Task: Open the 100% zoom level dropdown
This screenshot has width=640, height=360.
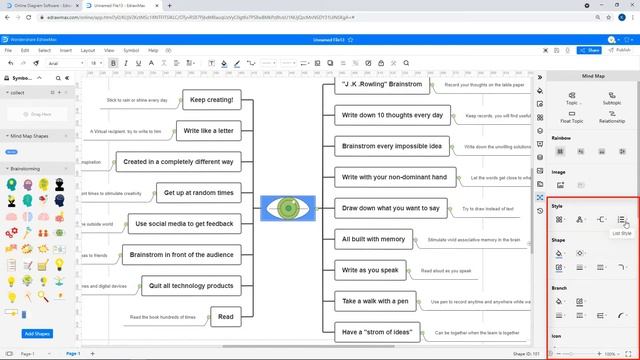Action: point(612,353)
